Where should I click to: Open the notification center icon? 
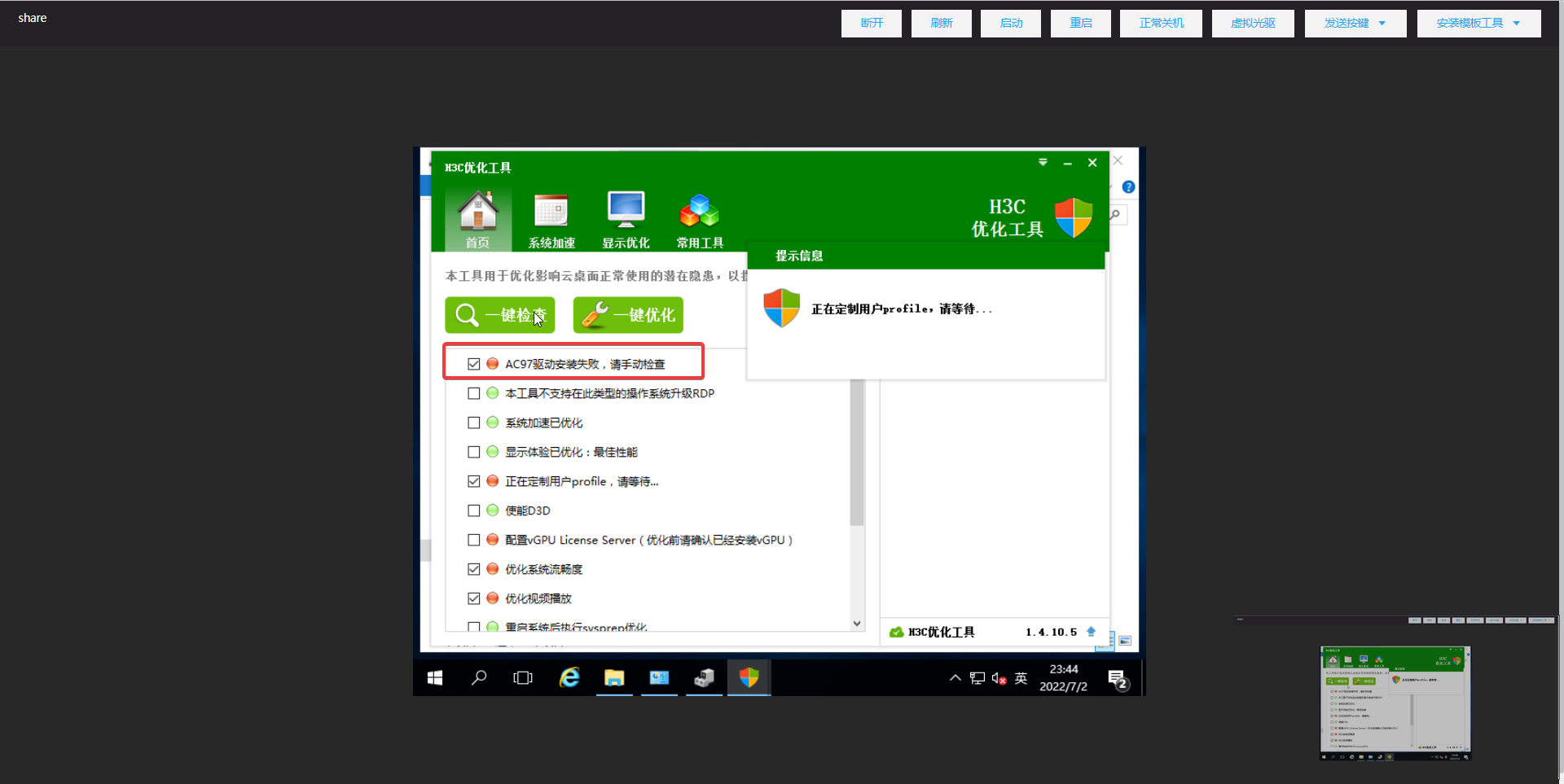1118,679
